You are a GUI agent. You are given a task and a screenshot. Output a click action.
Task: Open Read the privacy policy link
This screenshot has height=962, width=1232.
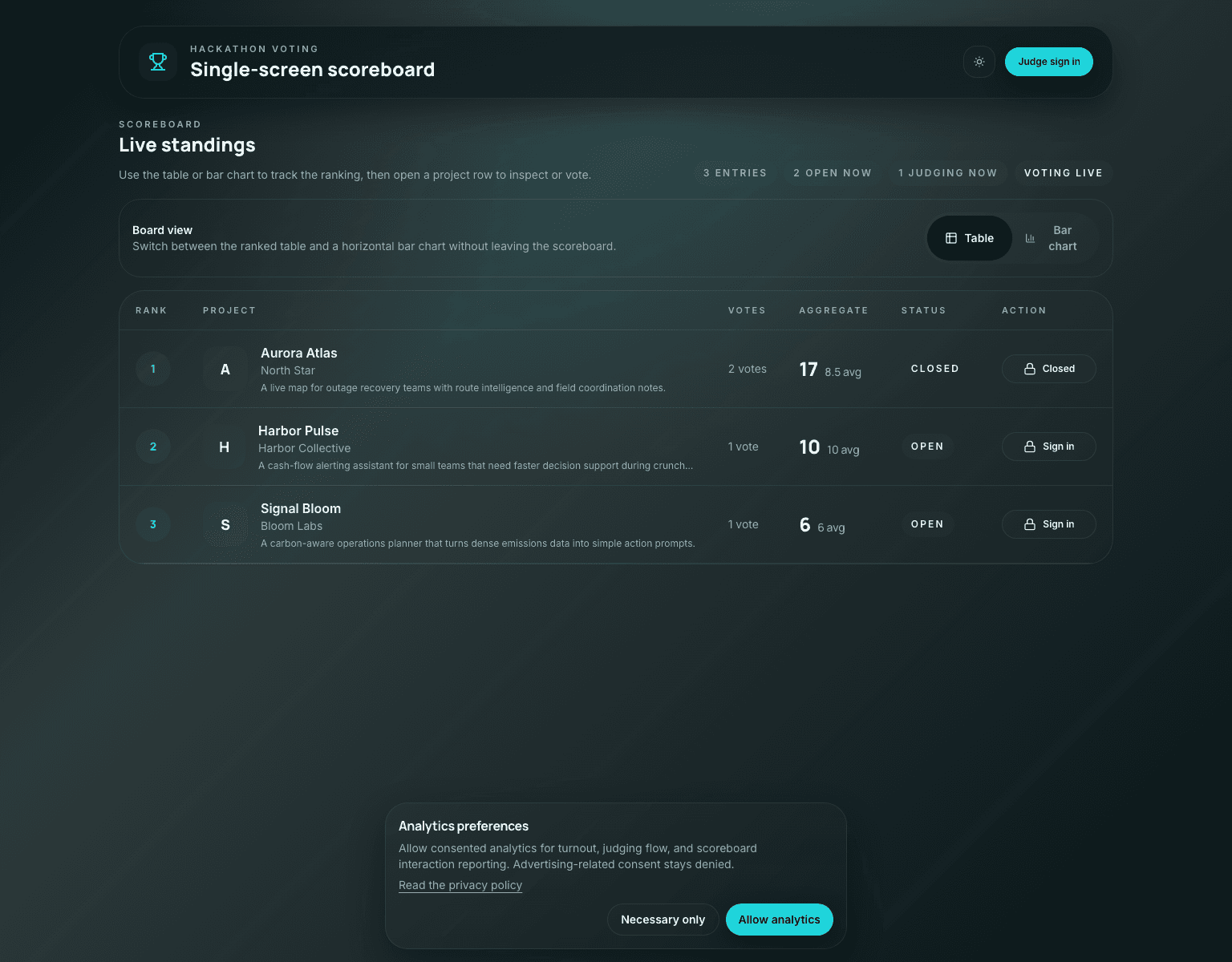point(460,885)
